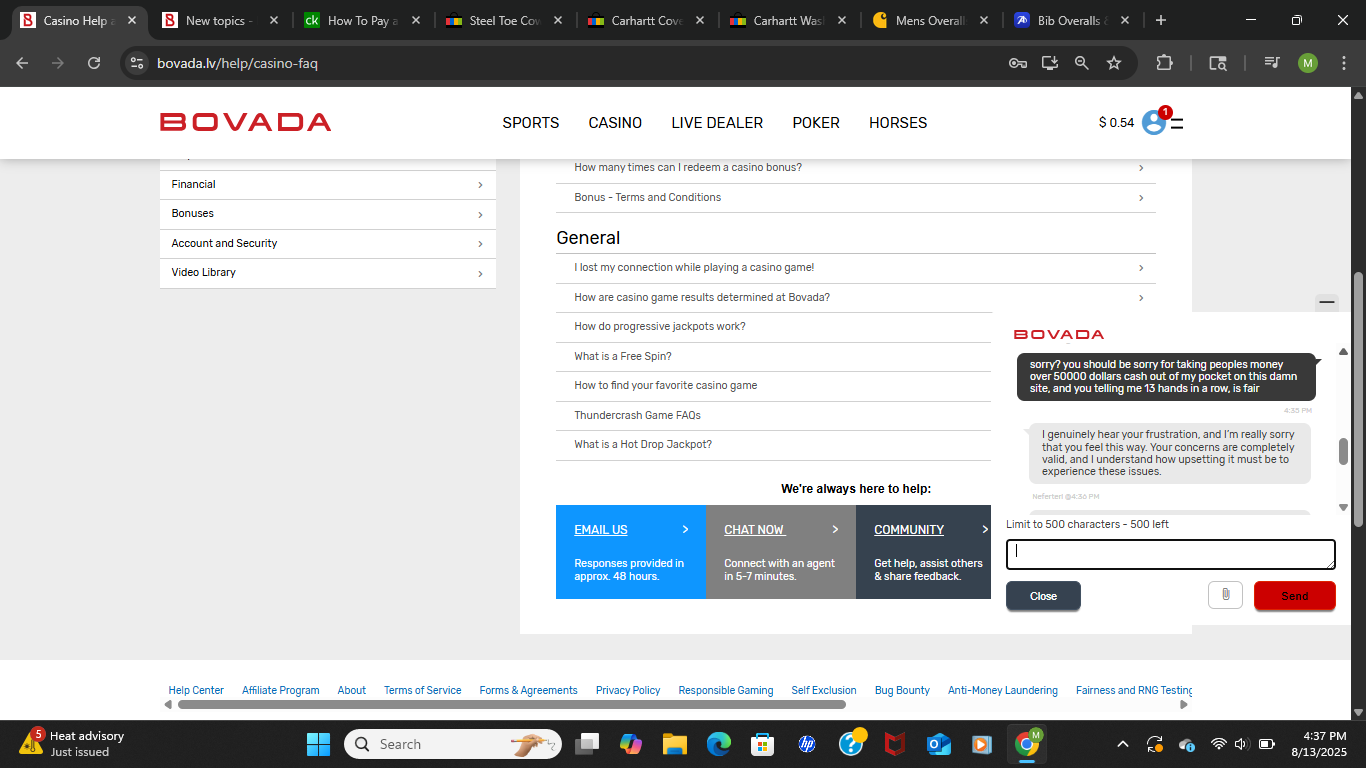This screenshot has width=1366, height=768.
Task: Expand 'How do progressive jackpots work?' question
Action: (x=660, y=327)
